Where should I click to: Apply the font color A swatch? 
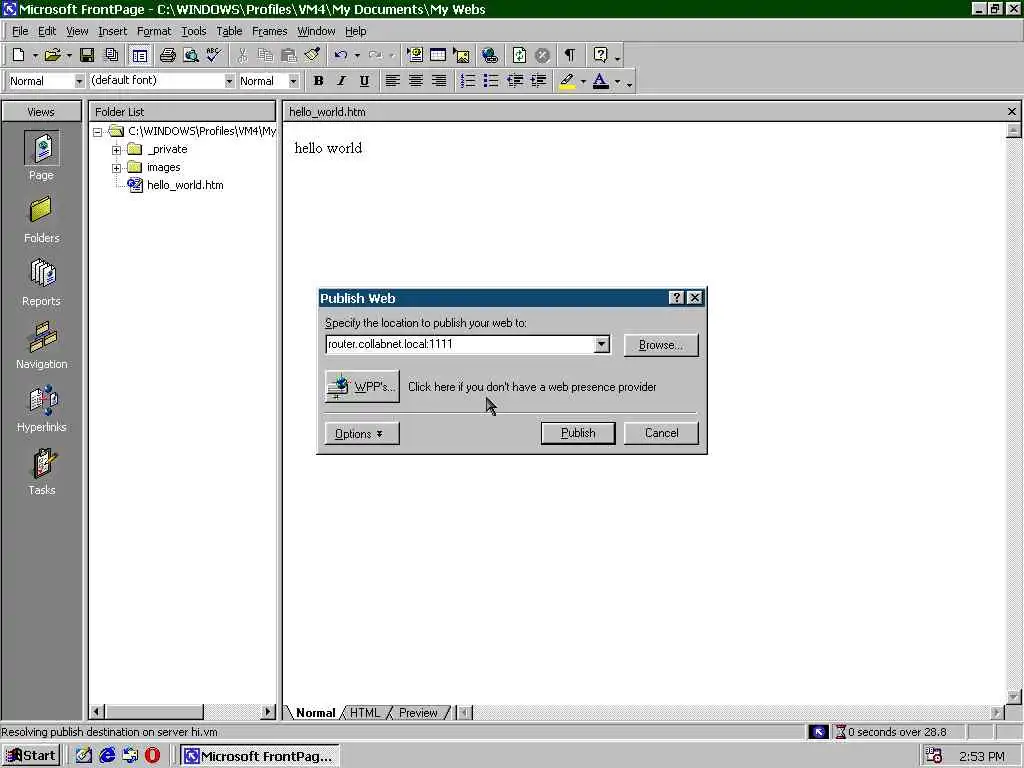point(601,81)
